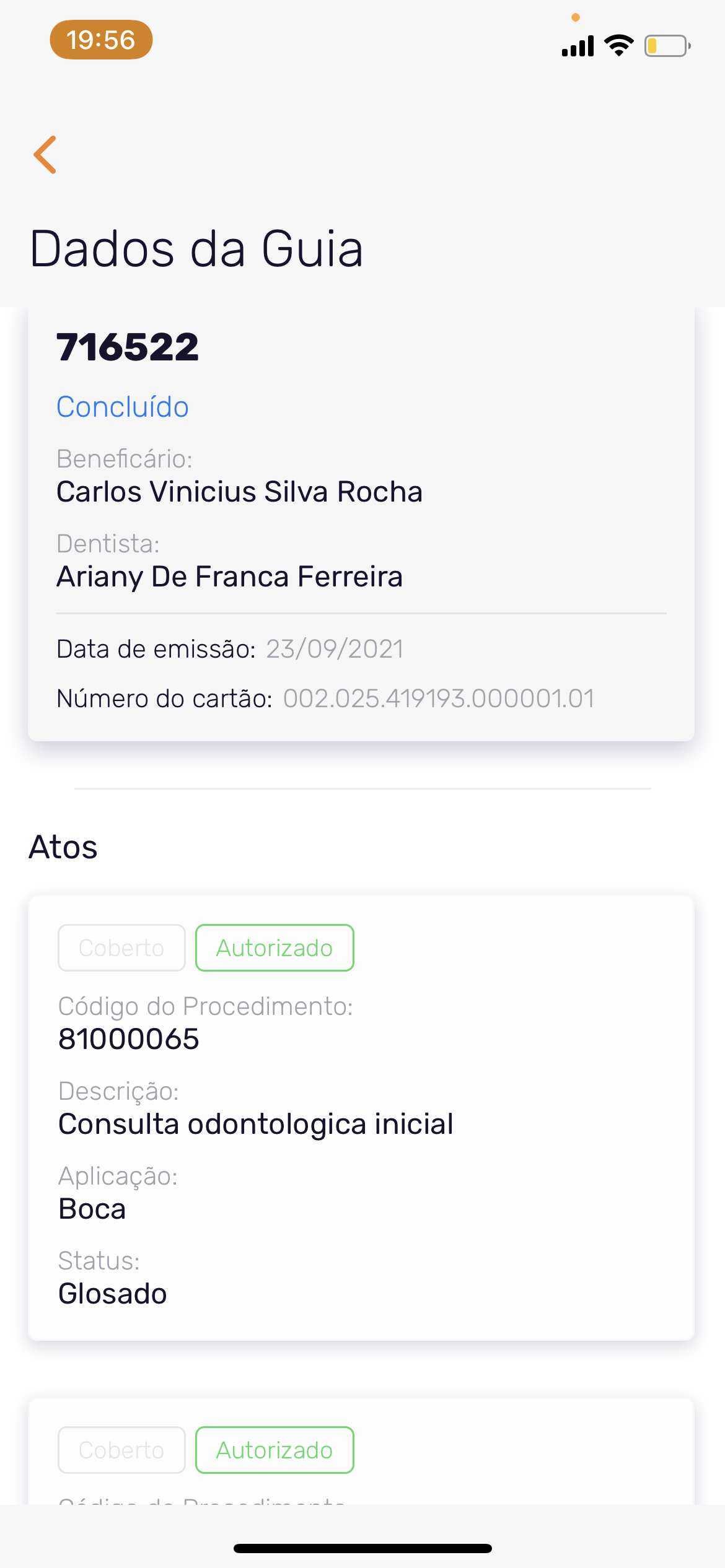The image size is (725, 1568).
Task: Toggle the second act's Coberto badge
Action: pos(121,1450)
